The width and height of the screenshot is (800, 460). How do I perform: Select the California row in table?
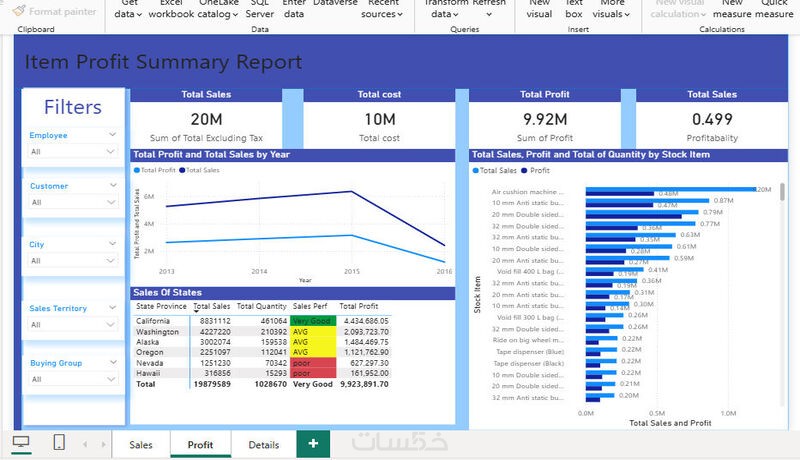coord(262,321)
